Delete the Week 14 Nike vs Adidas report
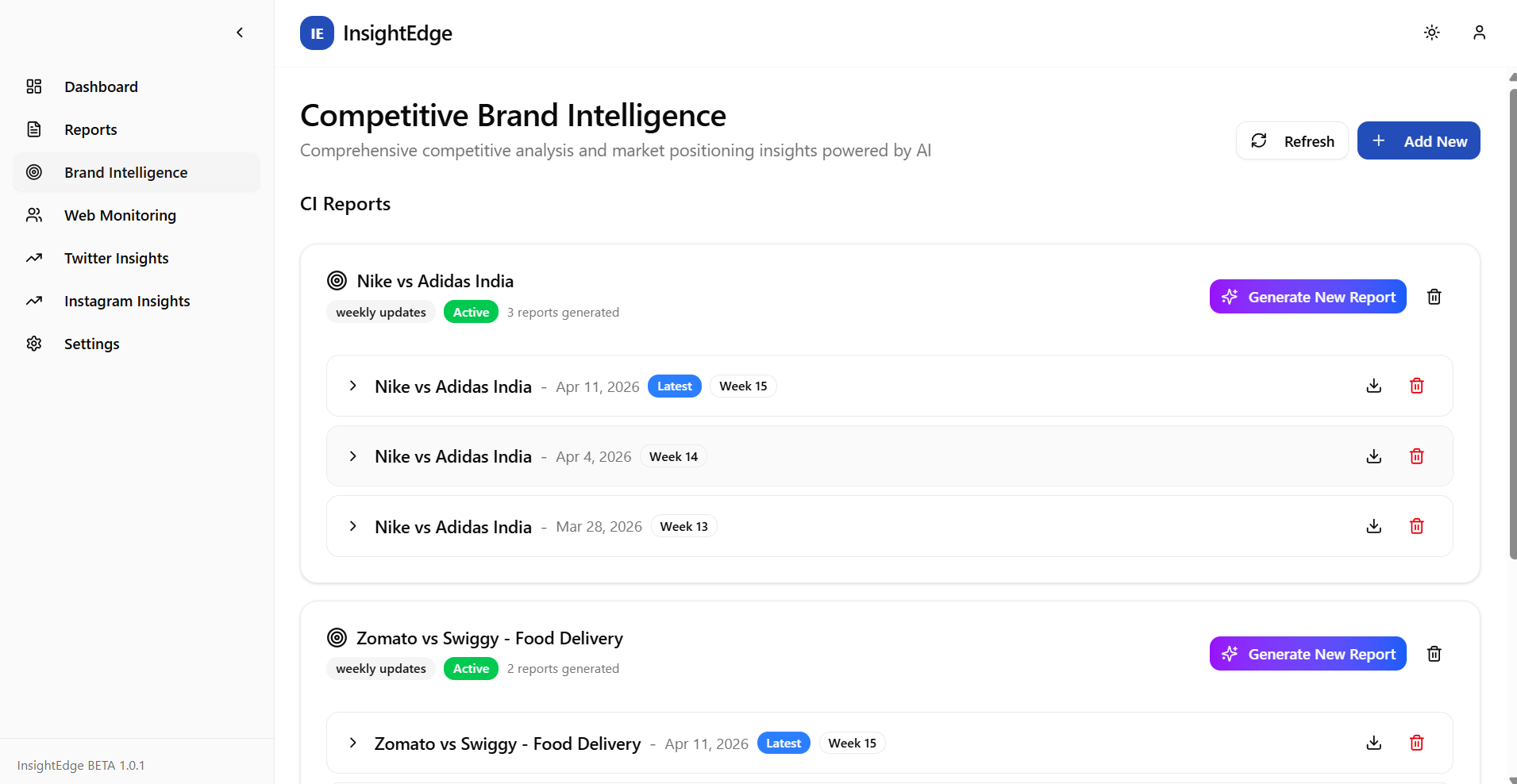 click(x=1417, y=456)
